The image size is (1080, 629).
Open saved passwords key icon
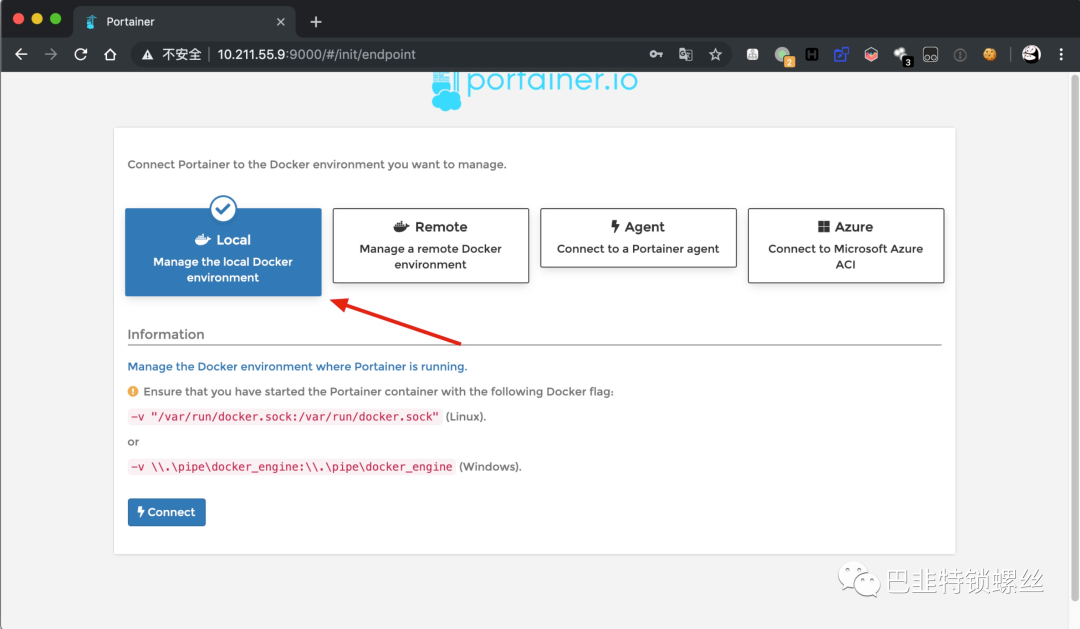point(656,54)
